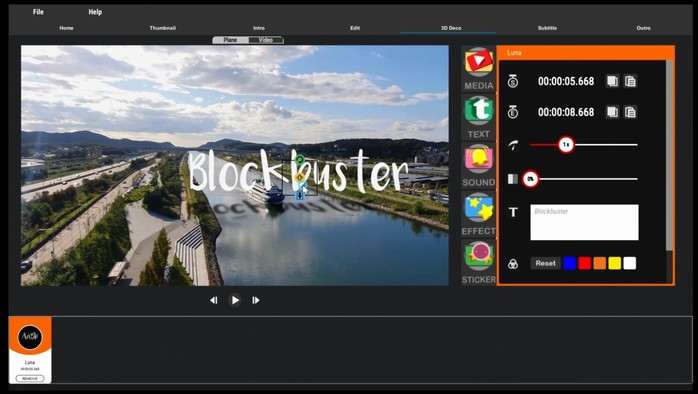Paste into the start time field
This screenshot has height=394, width=698.
pos(630,81)
